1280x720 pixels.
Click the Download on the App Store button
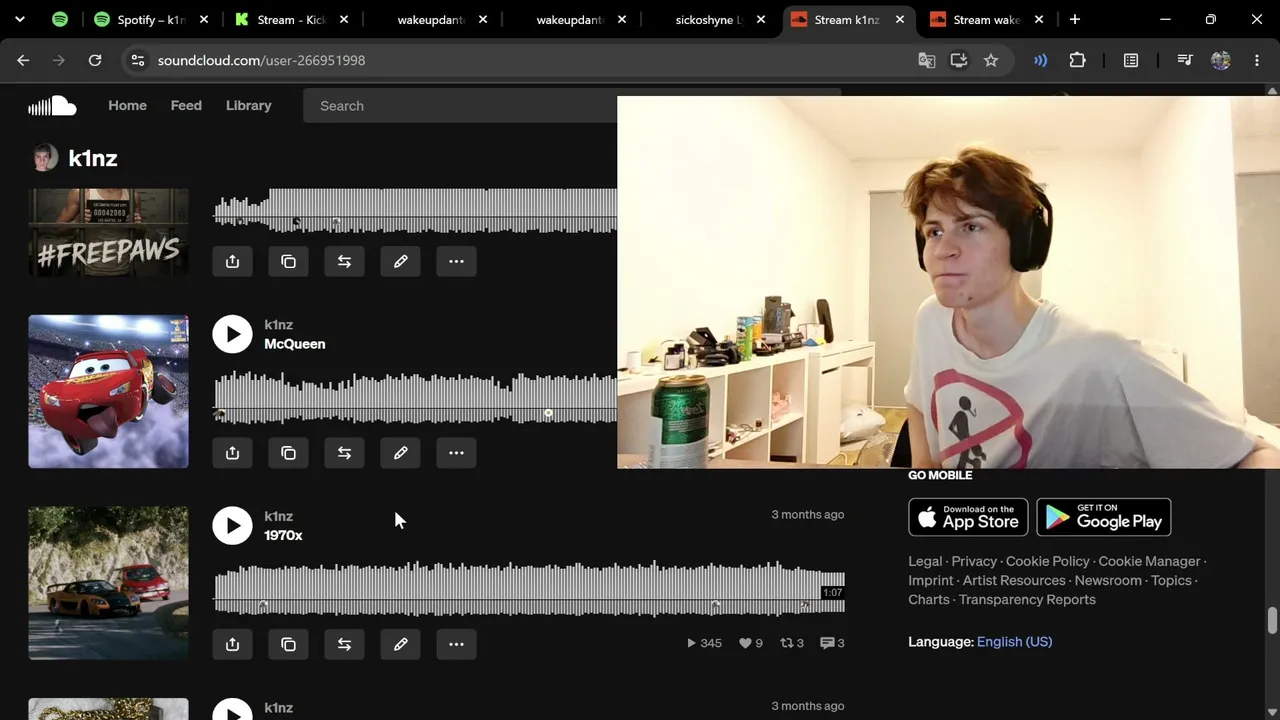pos(968,517)
